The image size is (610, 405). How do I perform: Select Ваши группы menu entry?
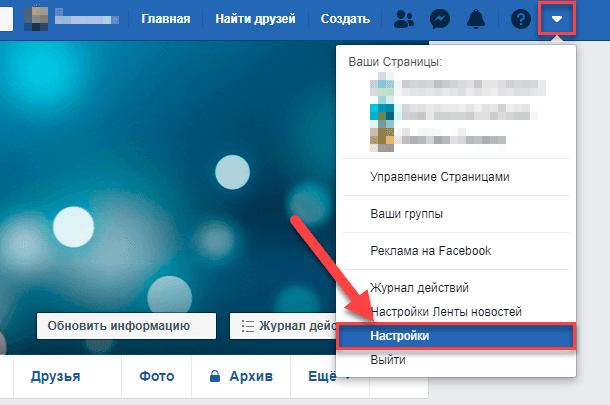[x=456, y=214]
